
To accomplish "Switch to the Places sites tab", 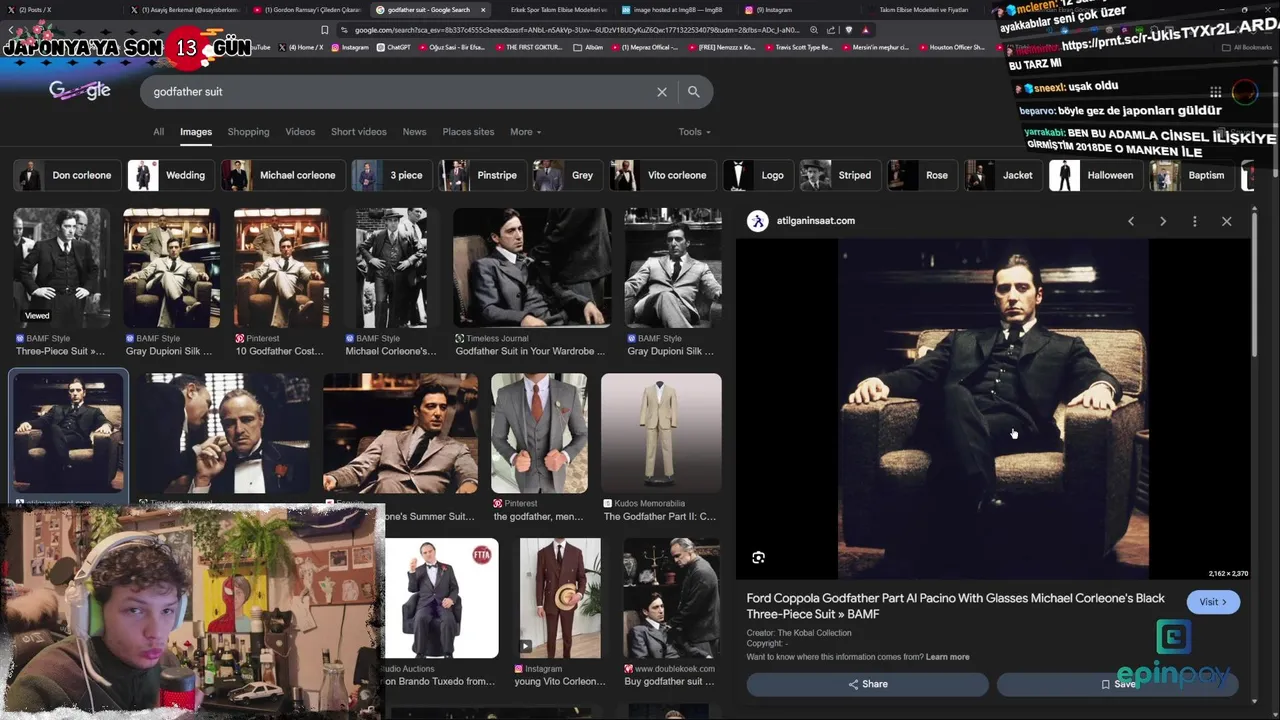I will click(x=468, y=132).
